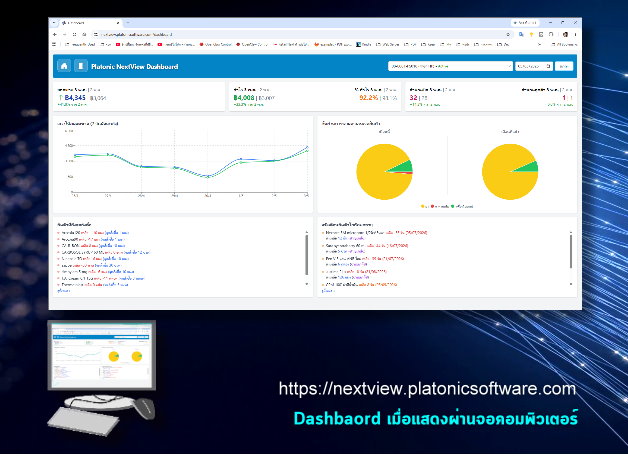Open the browser profile avatar
Screen dimensions: 628x457
click(x=565, y=34)
